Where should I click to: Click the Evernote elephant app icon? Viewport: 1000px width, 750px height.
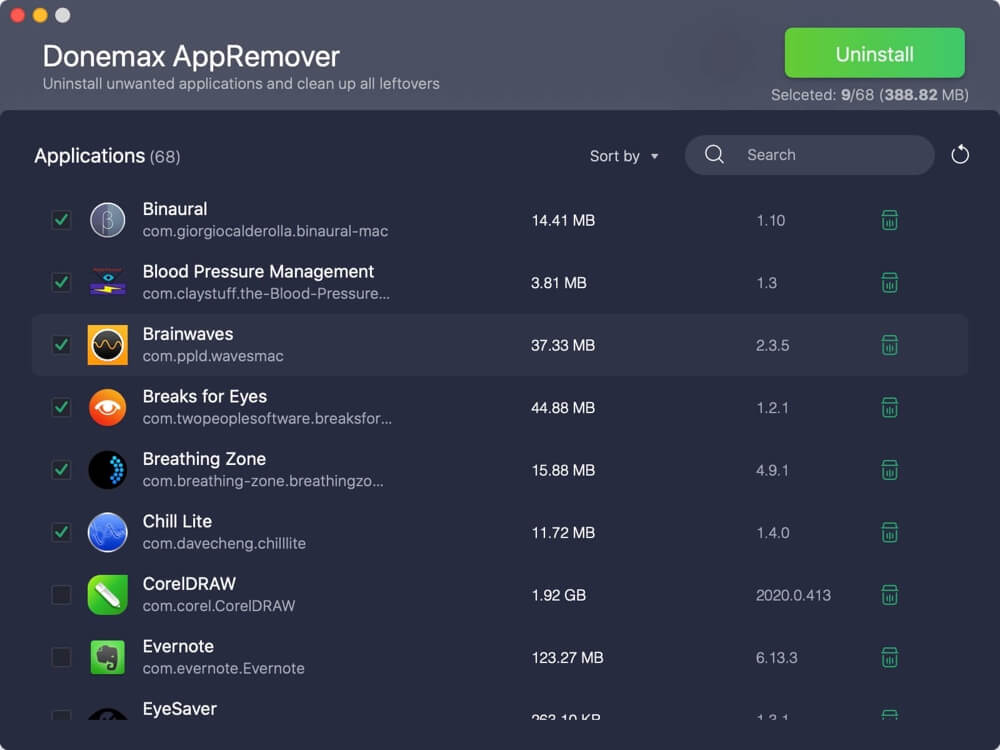tap(107, 657)
